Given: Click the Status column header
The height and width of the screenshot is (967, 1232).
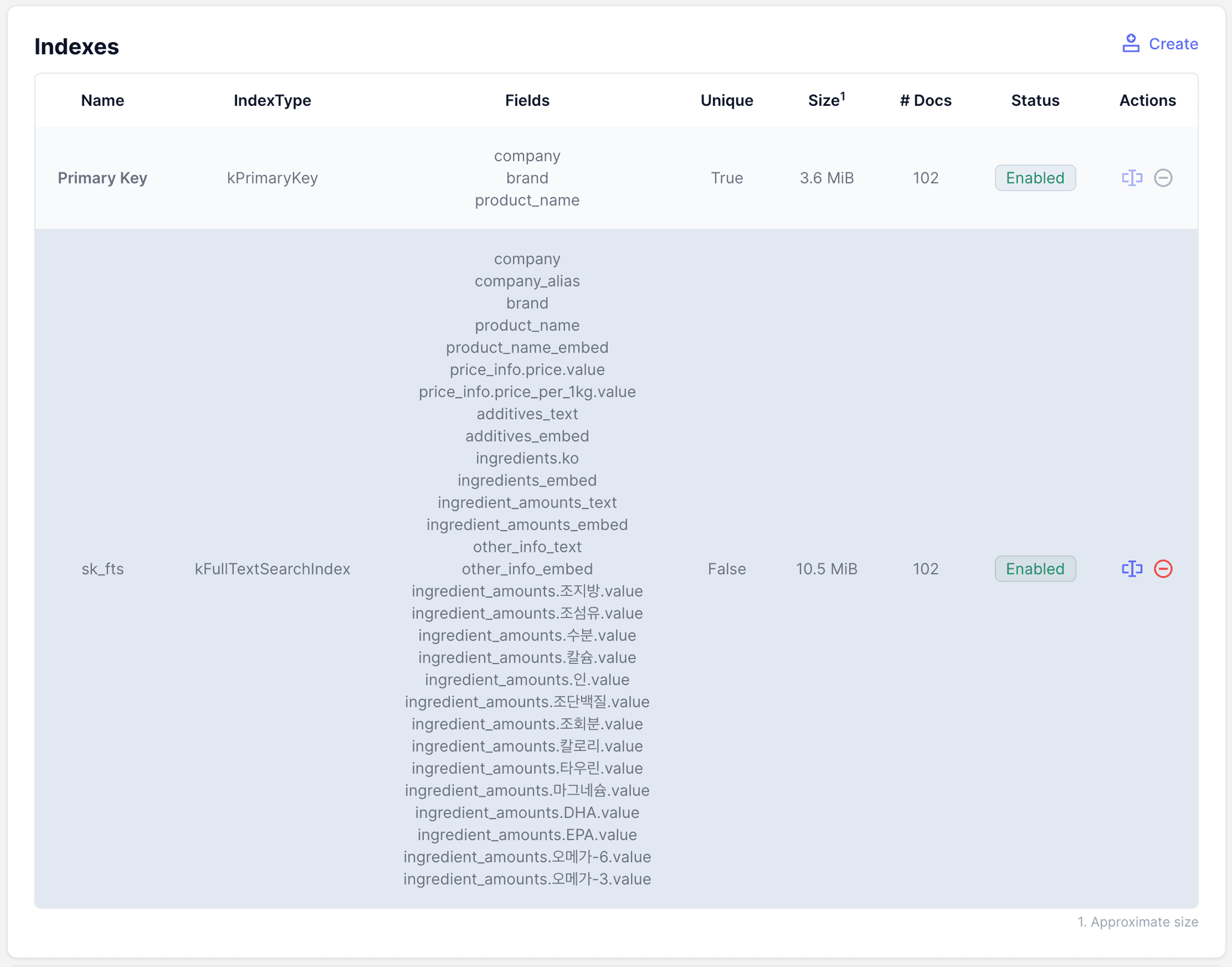Looking at the screenshot, I should click(1035, 100).
